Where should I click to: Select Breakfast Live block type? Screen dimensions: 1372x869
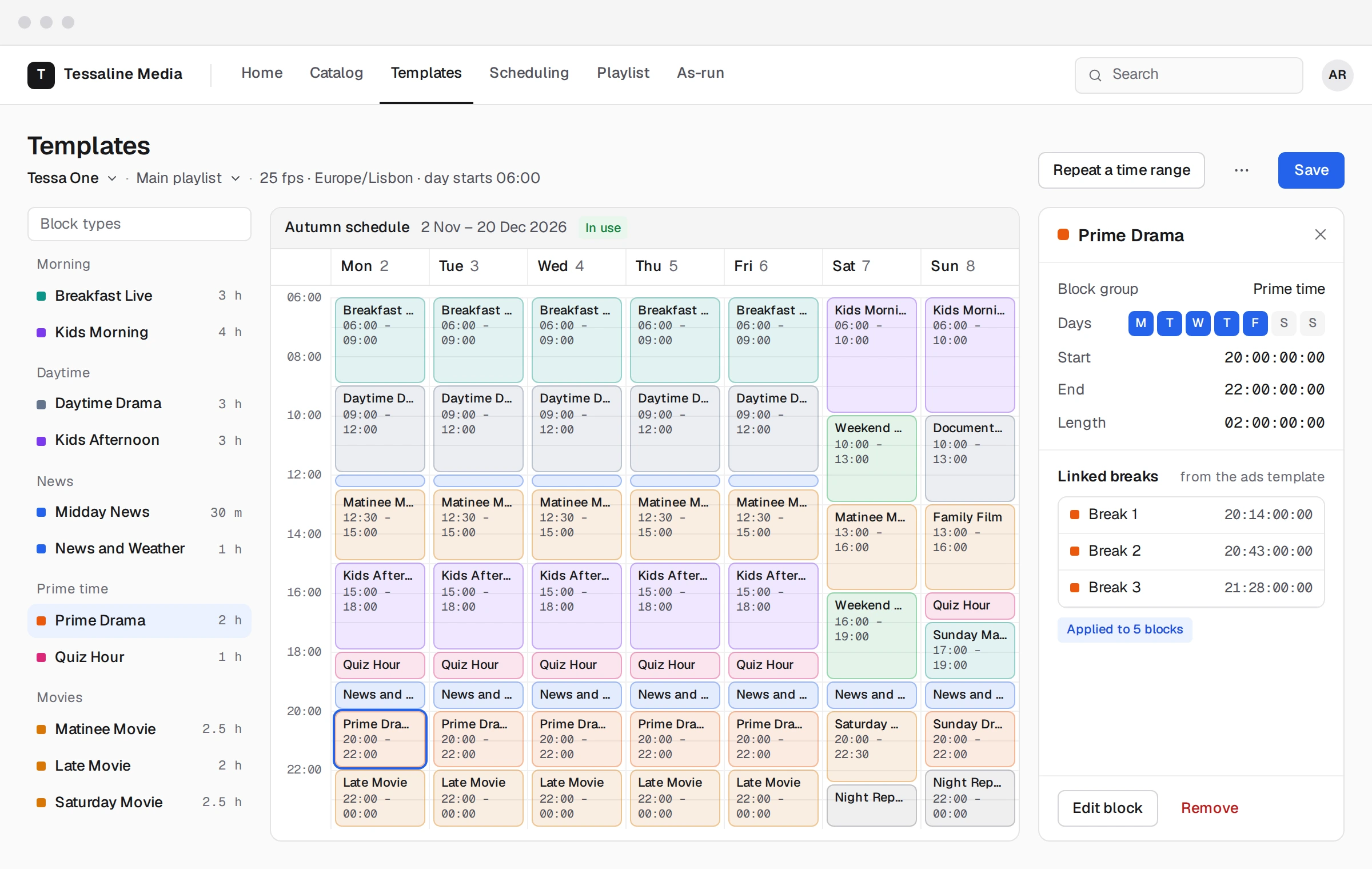139,296
